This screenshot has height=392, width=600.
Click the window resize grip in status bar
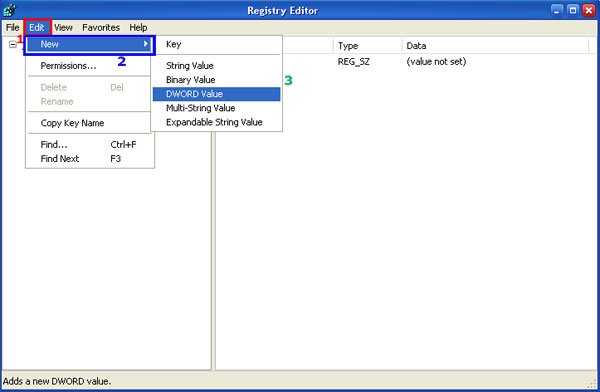(x=593, y=384)
